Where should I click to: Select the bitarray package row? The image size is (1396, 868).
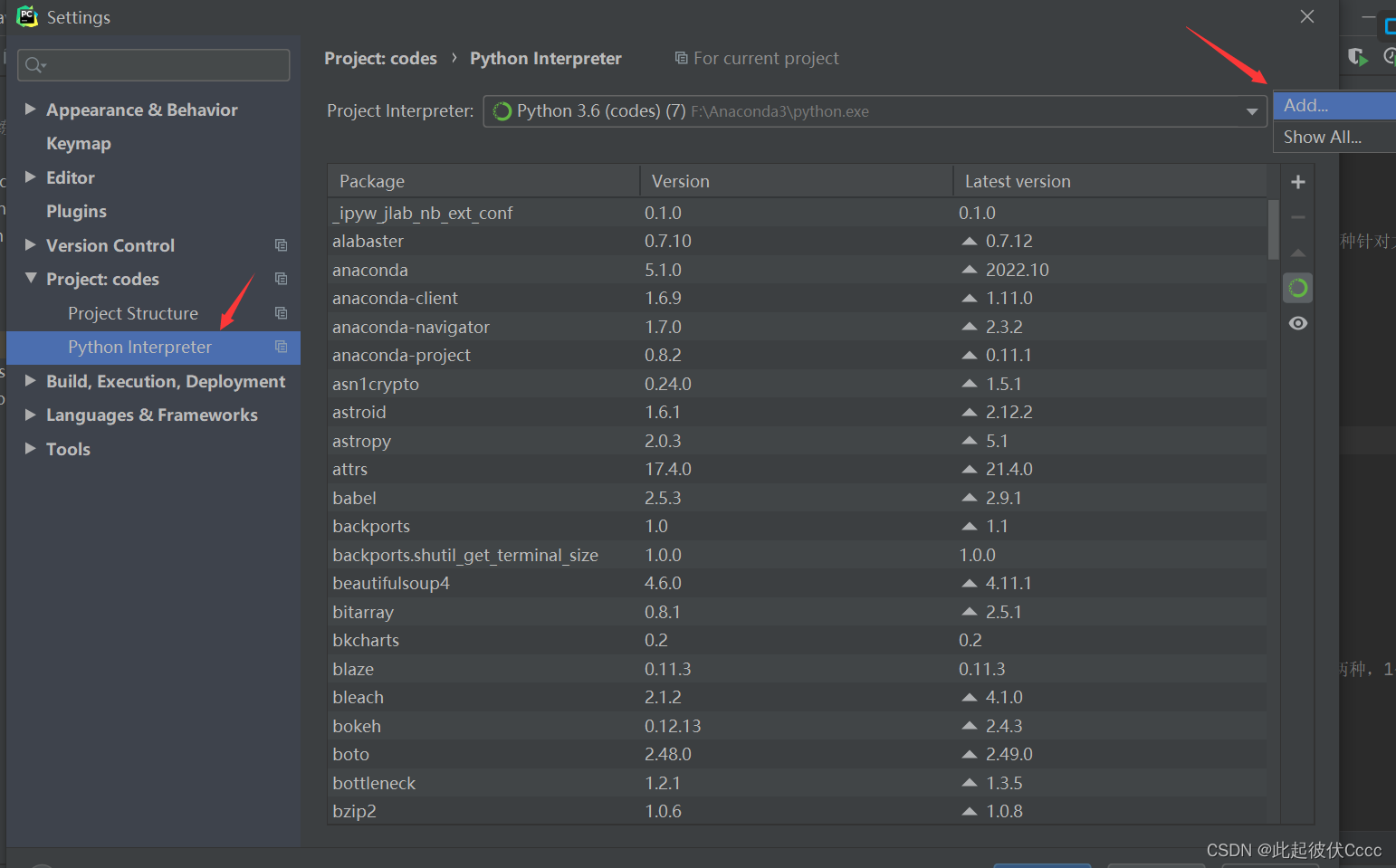click(797, 612)
